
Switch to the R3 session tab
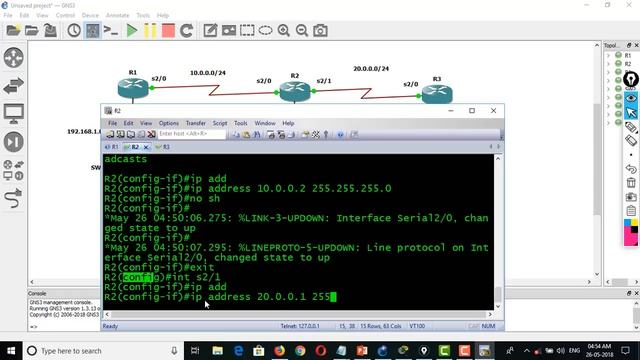point(163,147)
